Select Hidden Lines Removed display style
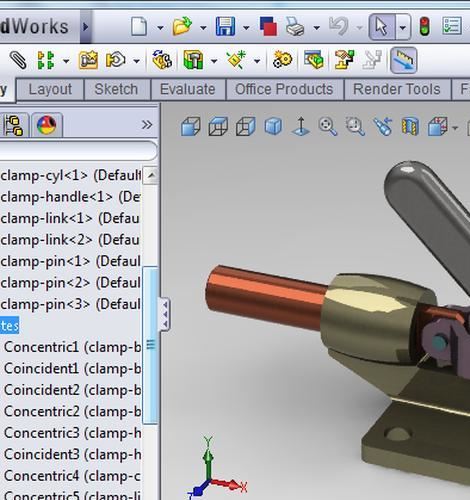 (218, 127)
